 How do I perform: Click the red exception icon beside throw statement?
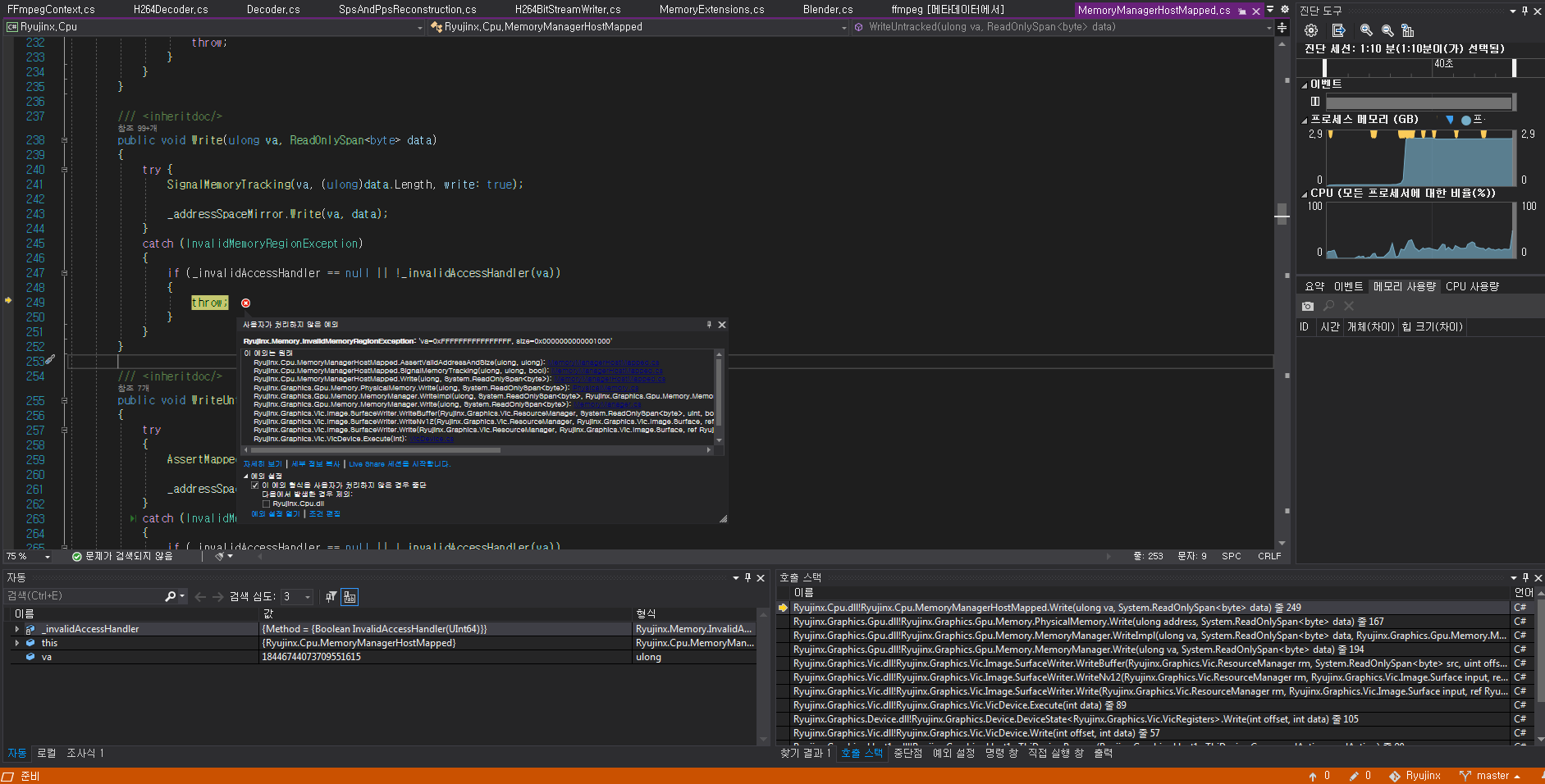(x=245, y=303)
